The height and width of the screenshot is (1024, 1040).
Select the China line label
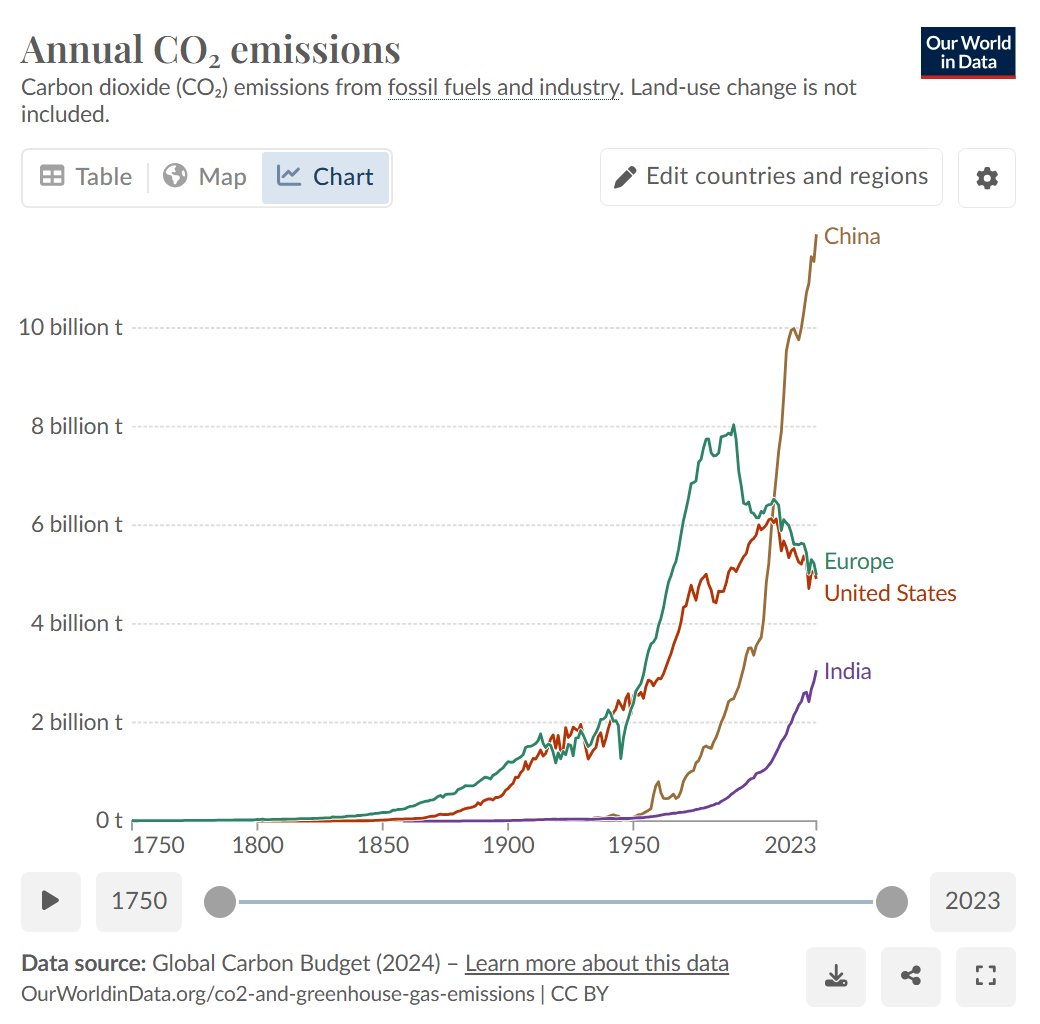tap(852, 237)
